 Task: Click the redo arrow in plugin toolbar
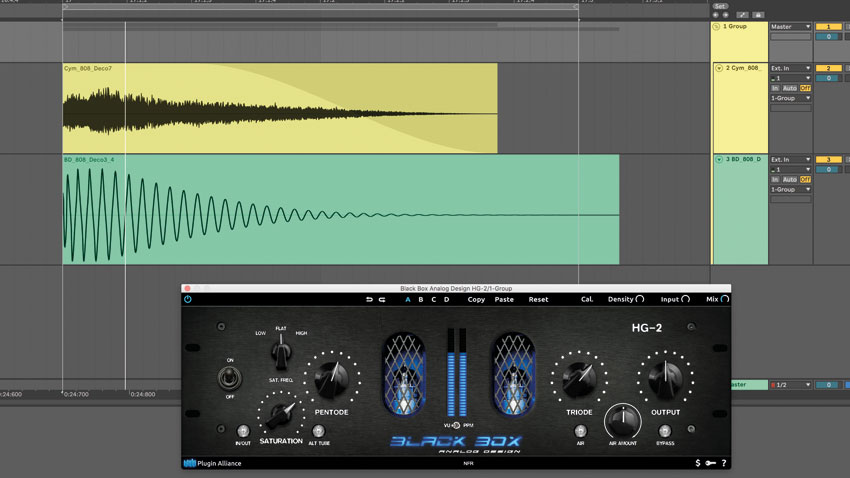382,299
